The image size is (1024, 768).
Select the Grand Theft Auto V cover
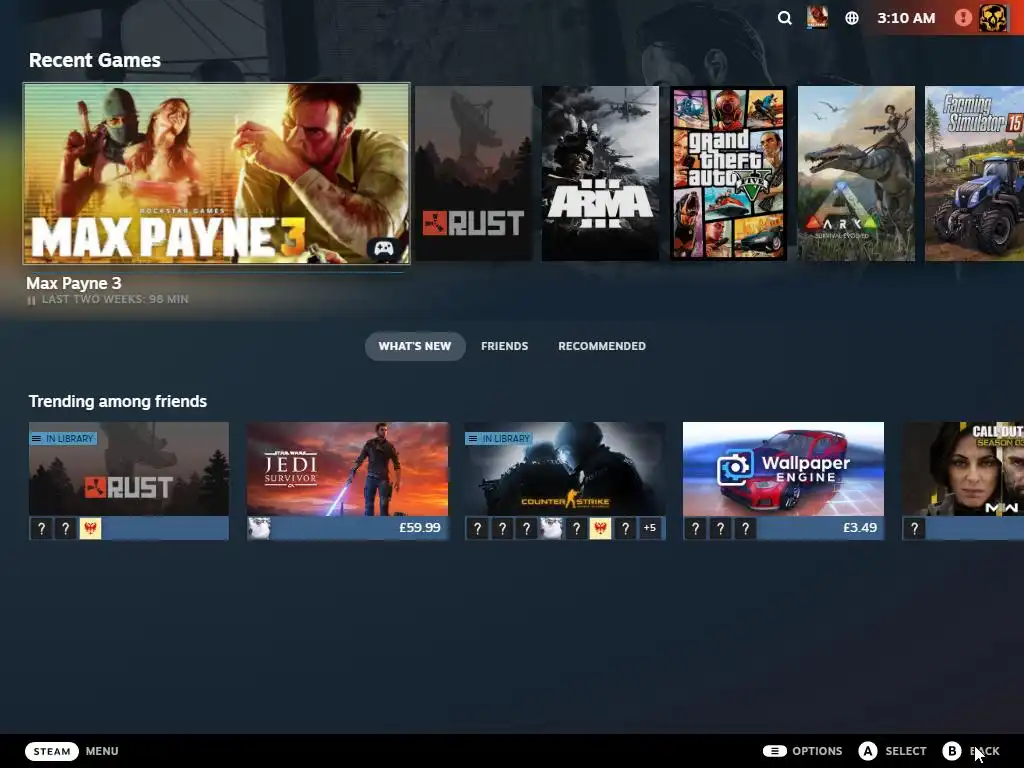pyautogui.click(x=728, y=174)
